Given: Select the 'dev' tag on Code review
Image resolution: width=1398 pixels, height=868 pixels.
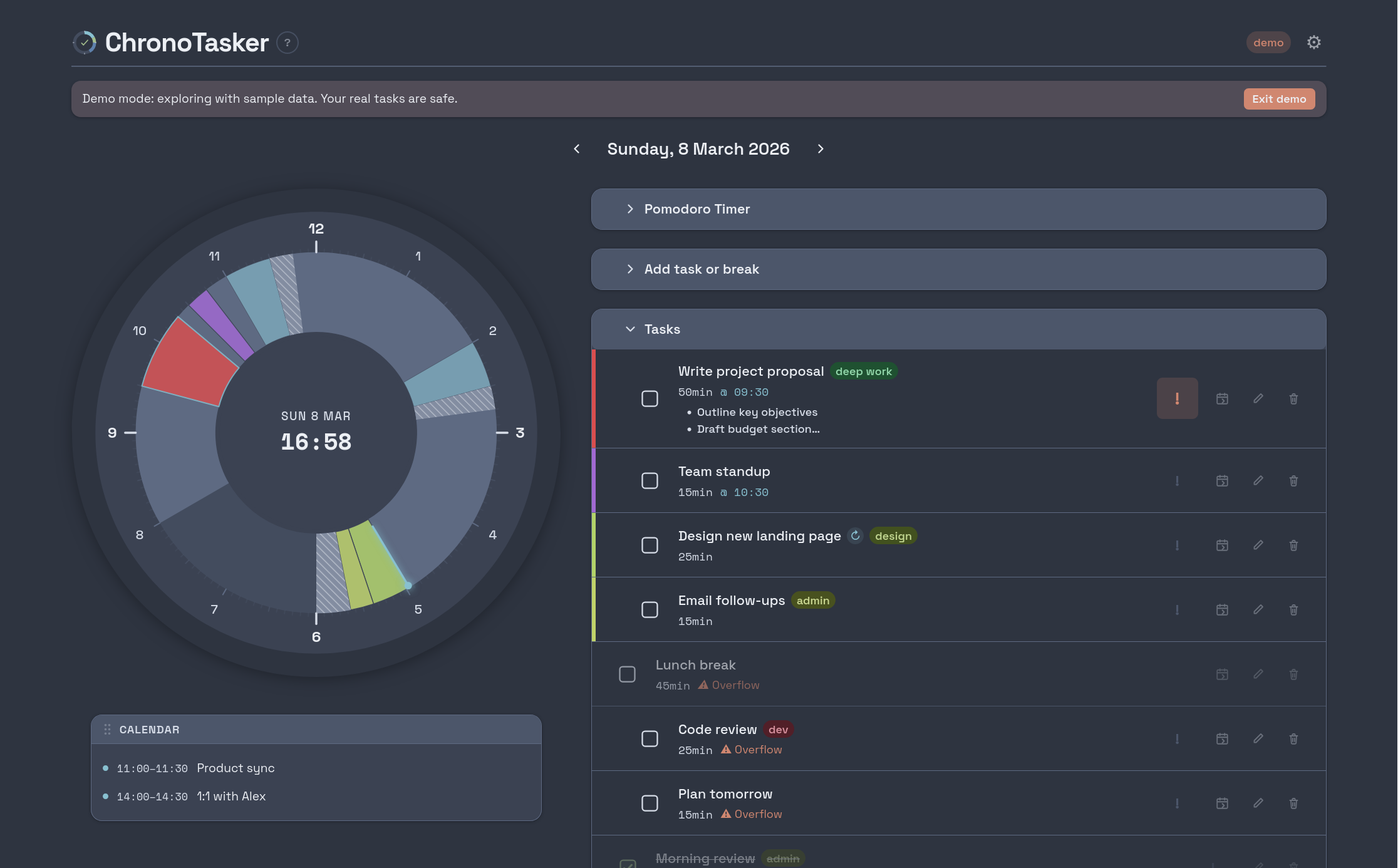Looking at the screenshot, I should click(x=778, y=729).
